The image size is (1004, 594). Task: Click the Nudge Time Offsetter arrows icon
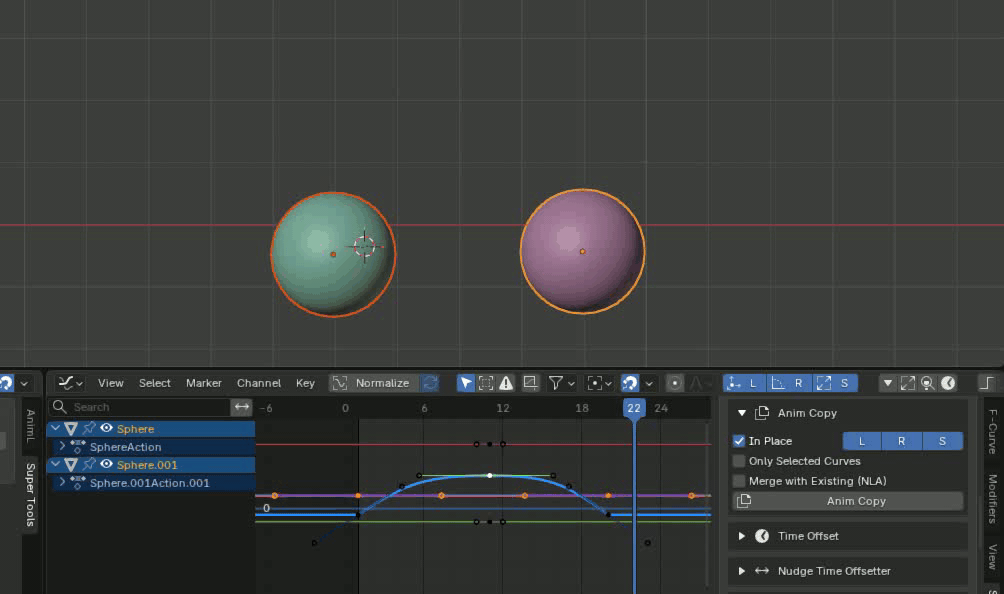762,571
